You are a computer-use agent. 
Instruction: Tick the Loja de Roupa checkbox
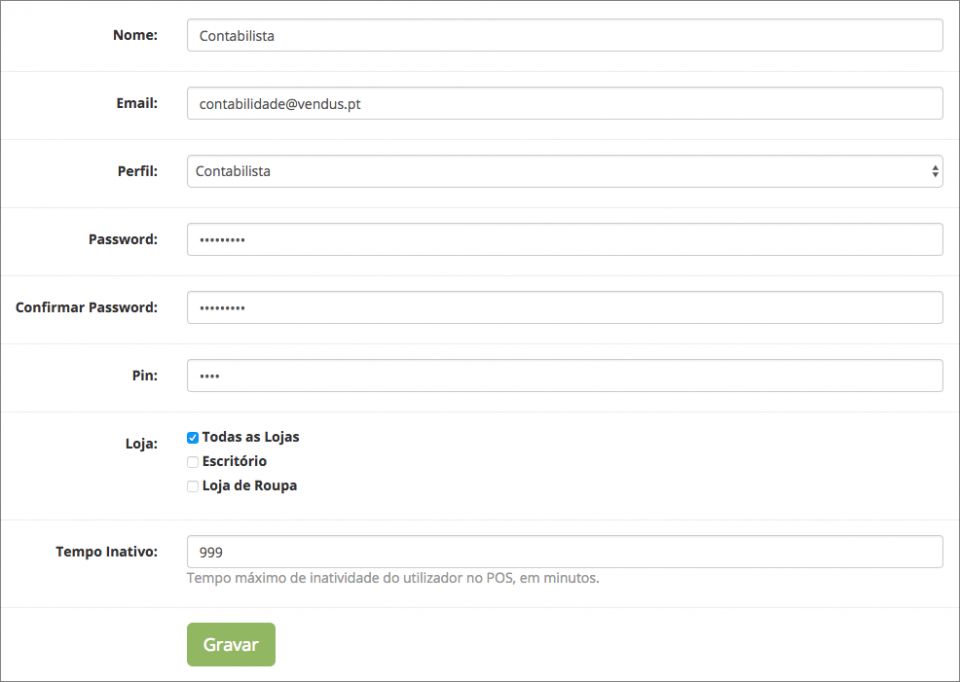pyautogui.click(x=193, y=487)
